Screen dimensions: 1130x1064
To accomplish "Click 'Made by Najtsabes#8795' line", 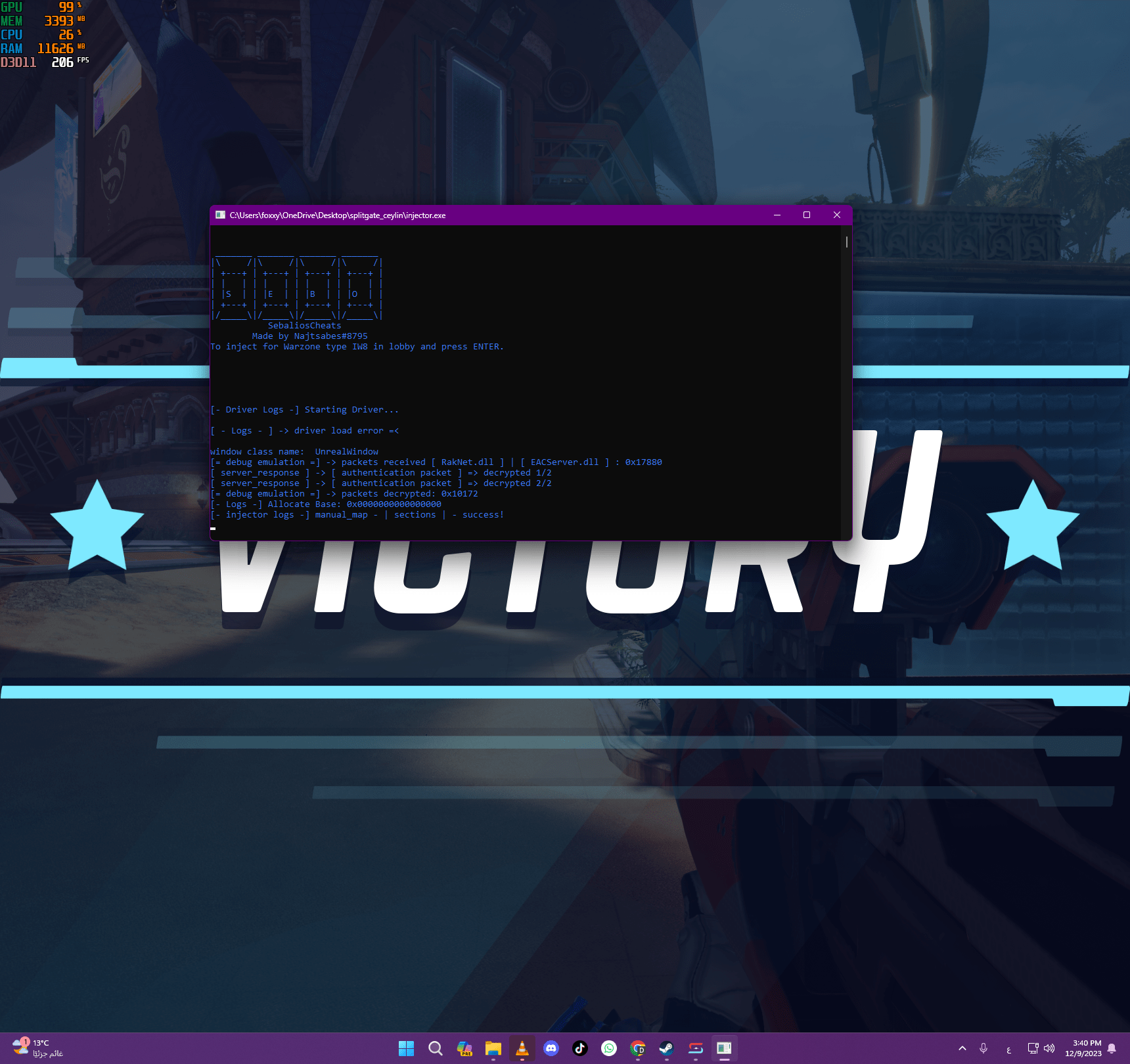I will pyautogui.click(x=310, y=336).
